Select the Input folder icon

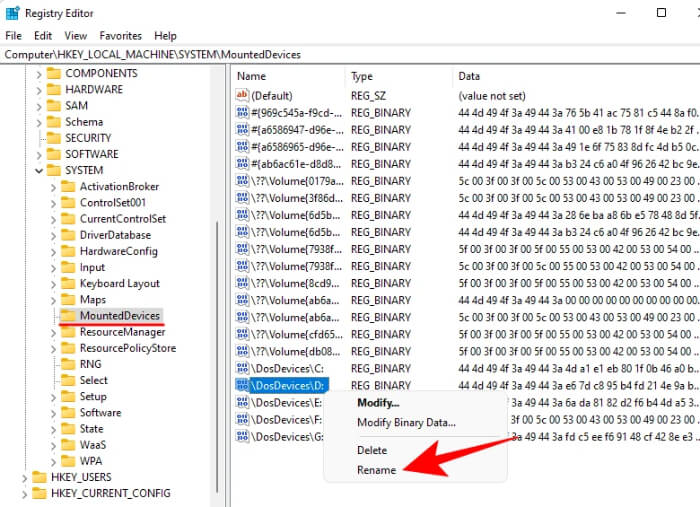[68, 267]
